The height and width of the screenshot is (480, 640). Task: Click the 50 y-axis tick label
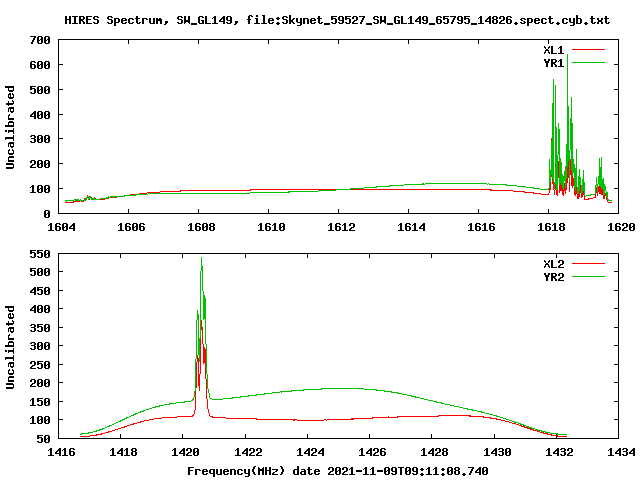click(43, 439)
